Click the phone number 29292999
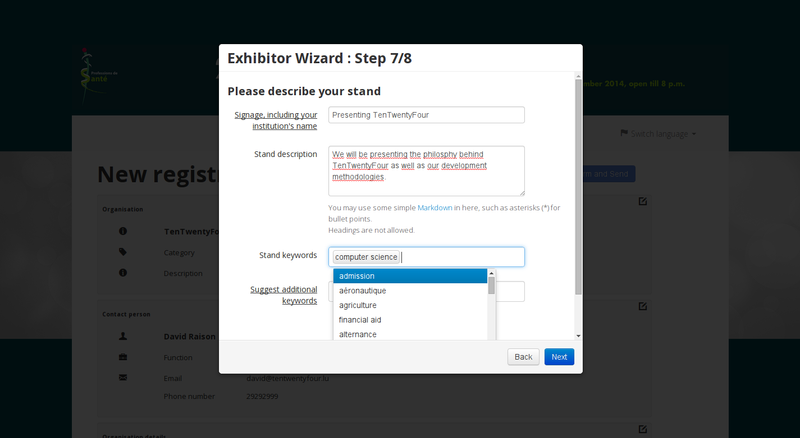 (262, 396)
